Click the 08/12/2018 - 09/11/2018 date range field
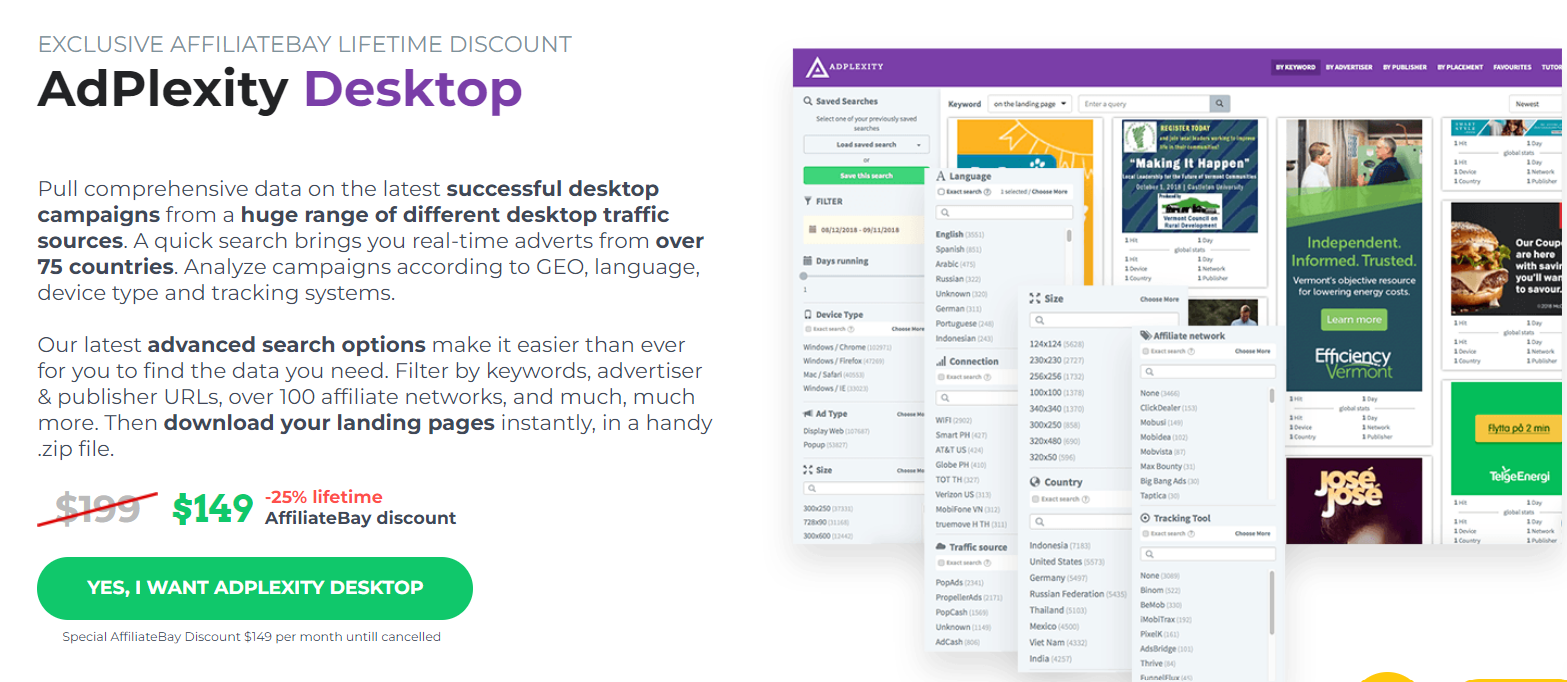The image size is (1567, 682). click(x=866, y=230)
